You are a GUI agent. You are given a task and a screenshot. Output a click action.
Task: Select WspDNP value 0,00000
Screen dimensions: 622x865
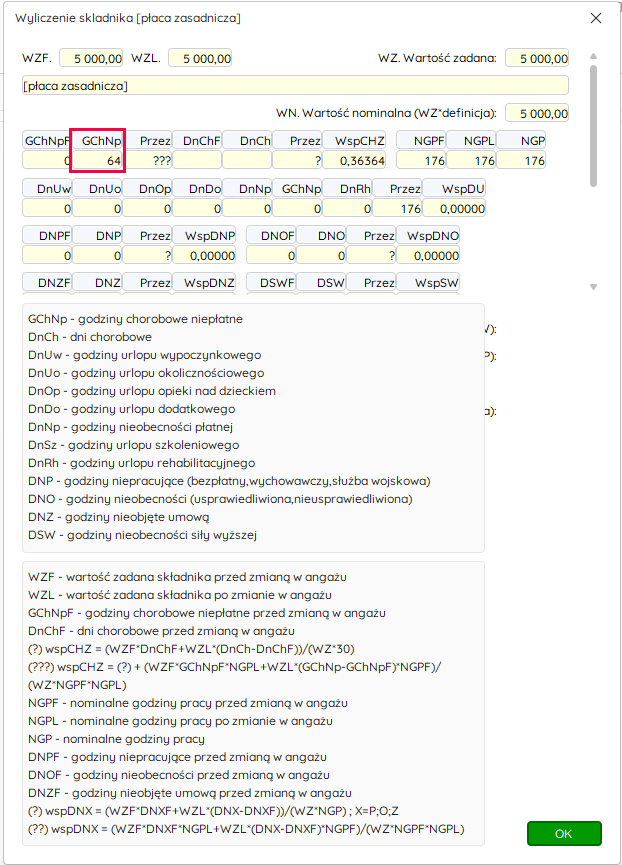pyautogui.click(x=204, y=255)
